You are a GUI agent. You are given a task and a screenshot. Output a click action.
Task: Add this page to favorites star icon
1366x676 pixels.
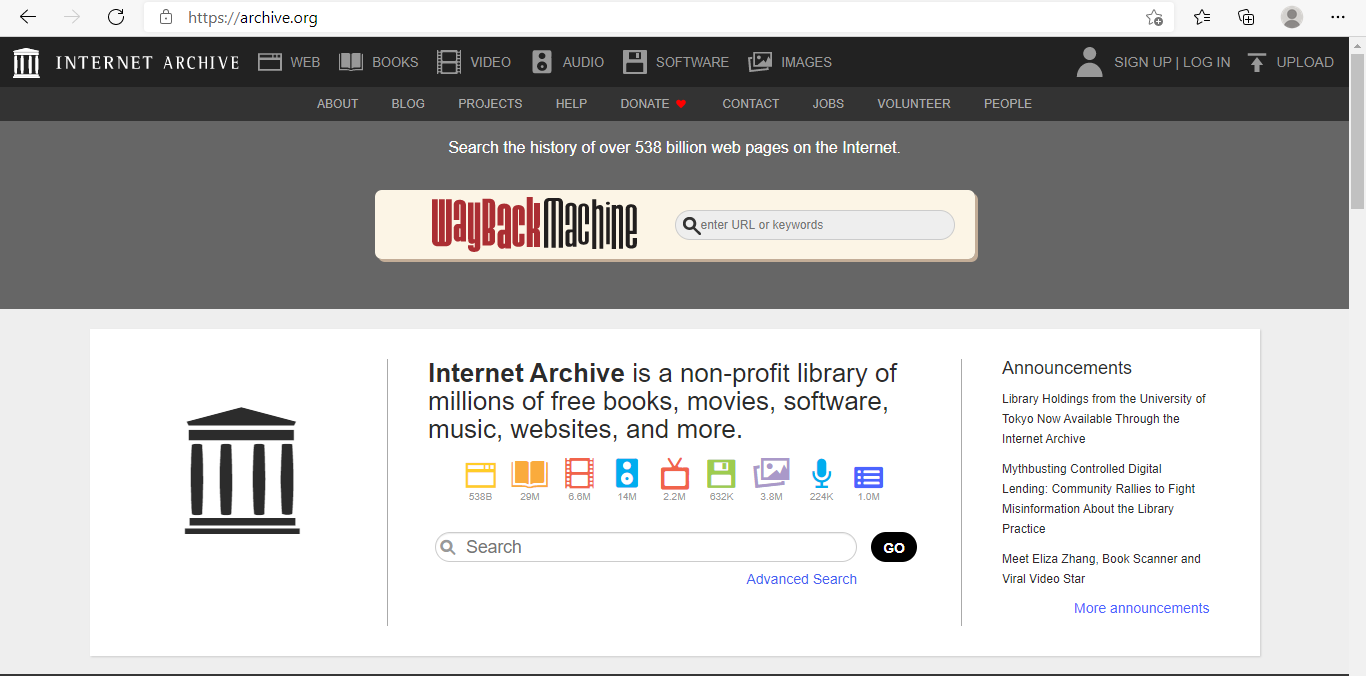[1154, 17]
